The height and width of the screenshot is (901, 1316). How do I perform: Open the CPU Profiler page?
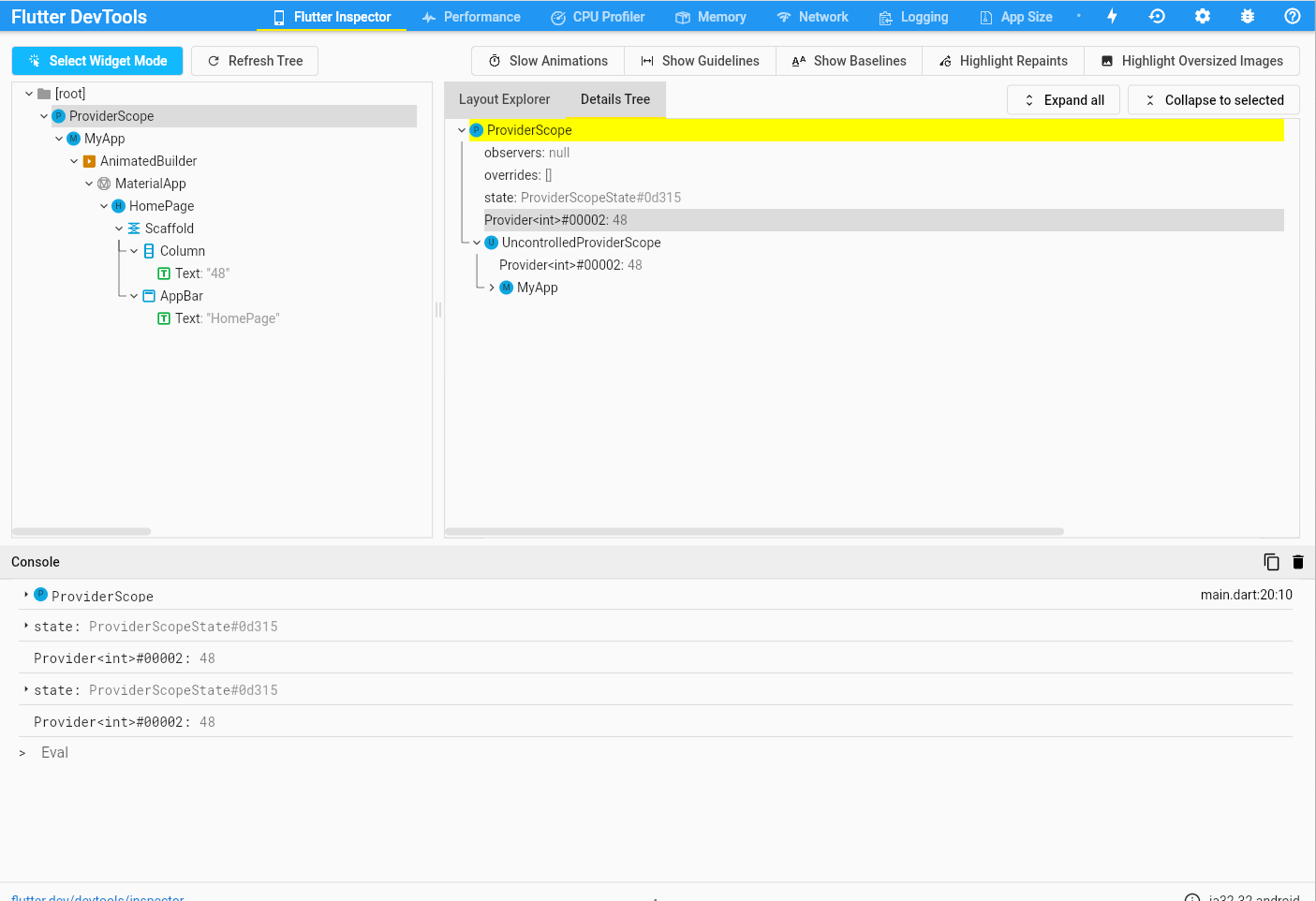click(x=598, y=16)
